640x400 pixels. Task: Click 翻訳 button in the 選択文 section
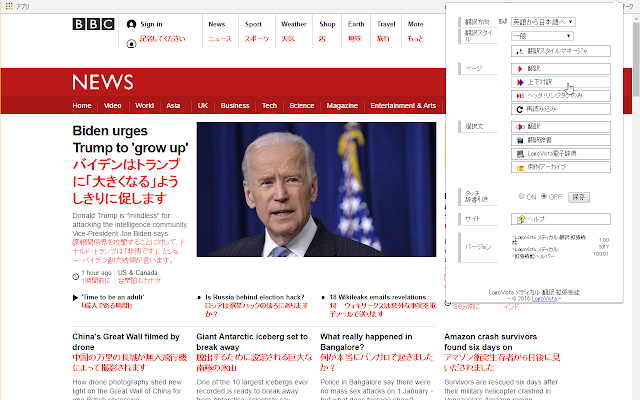pos(561,127)
